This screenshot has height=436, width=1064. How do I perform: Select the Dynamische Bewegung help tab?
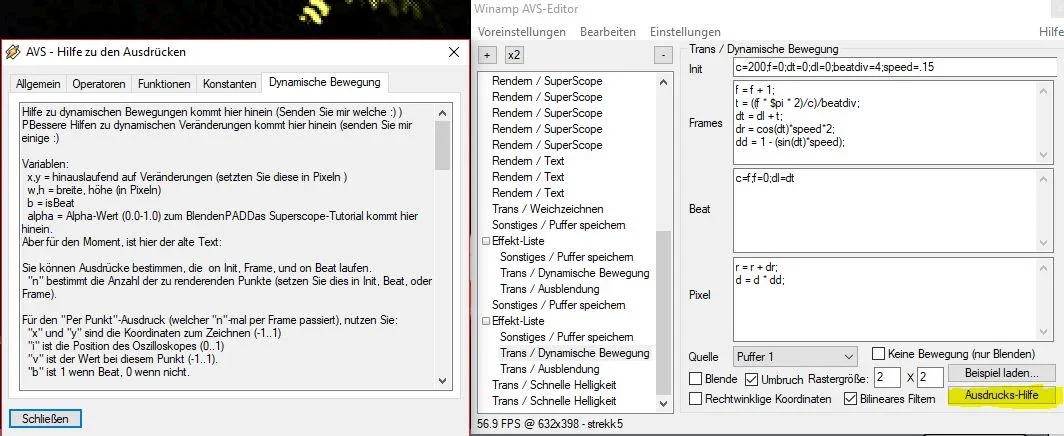tap(324, 83)
